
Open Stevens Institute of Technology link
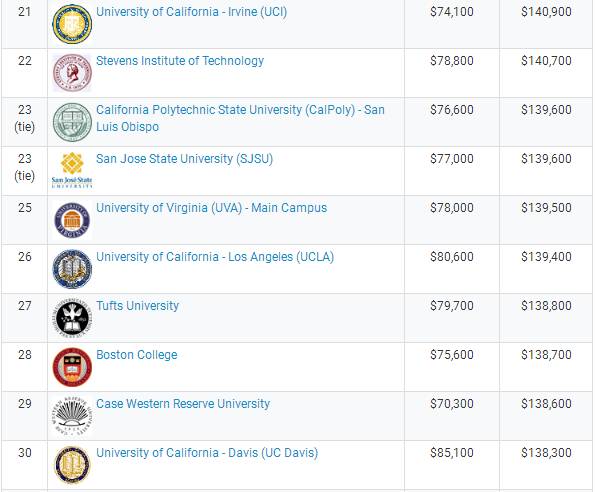point(180,61)
